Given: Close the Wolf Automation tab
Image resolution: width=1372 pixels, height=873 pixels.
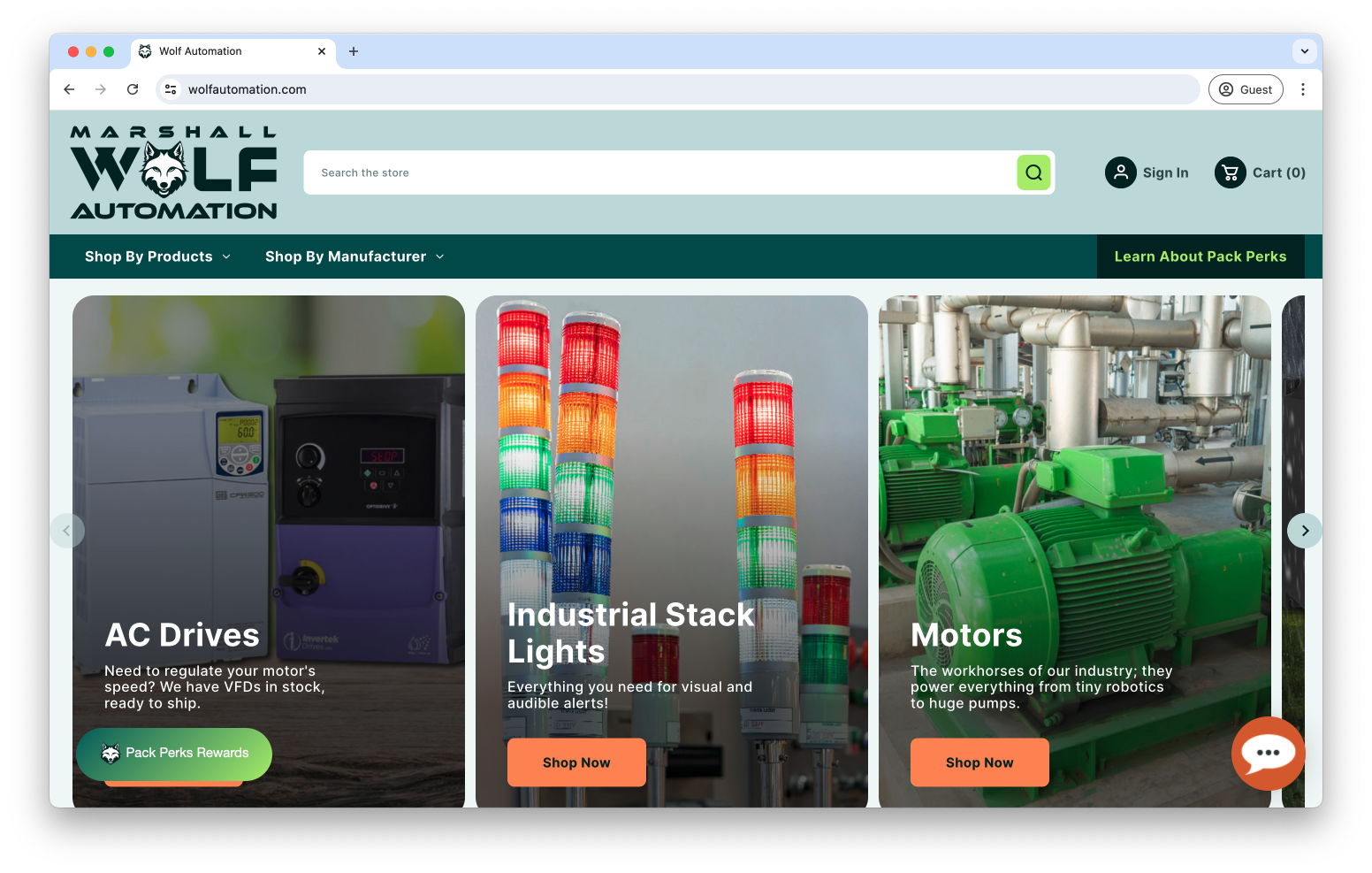Looking at the screenshot, I should coord(322,51).
